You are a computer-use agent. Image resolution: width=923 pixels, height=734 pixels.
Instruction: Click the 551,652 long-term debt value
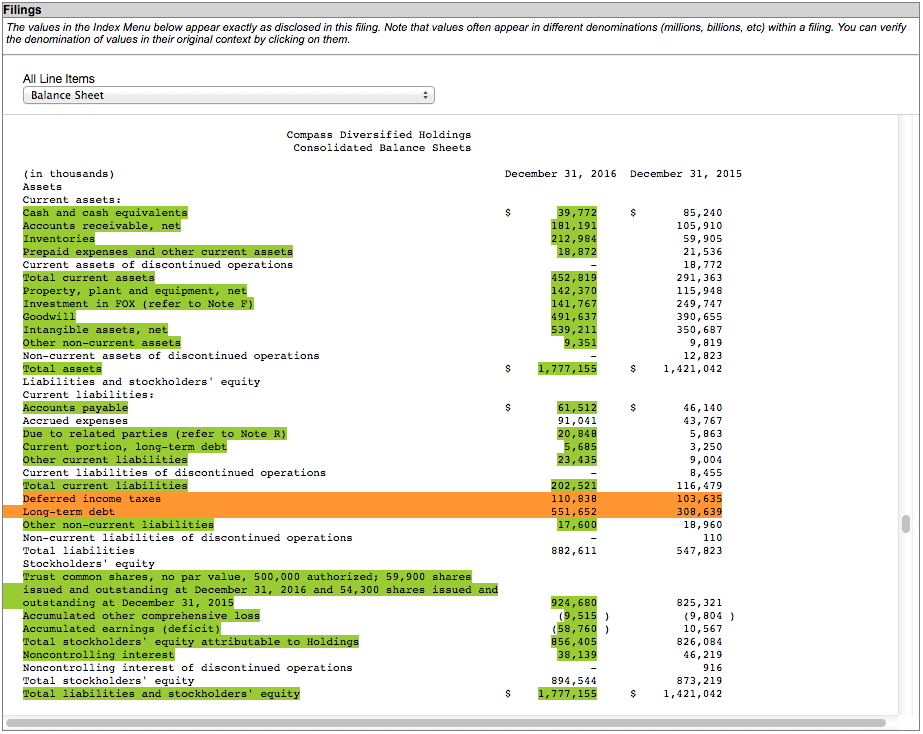[574, 512]
